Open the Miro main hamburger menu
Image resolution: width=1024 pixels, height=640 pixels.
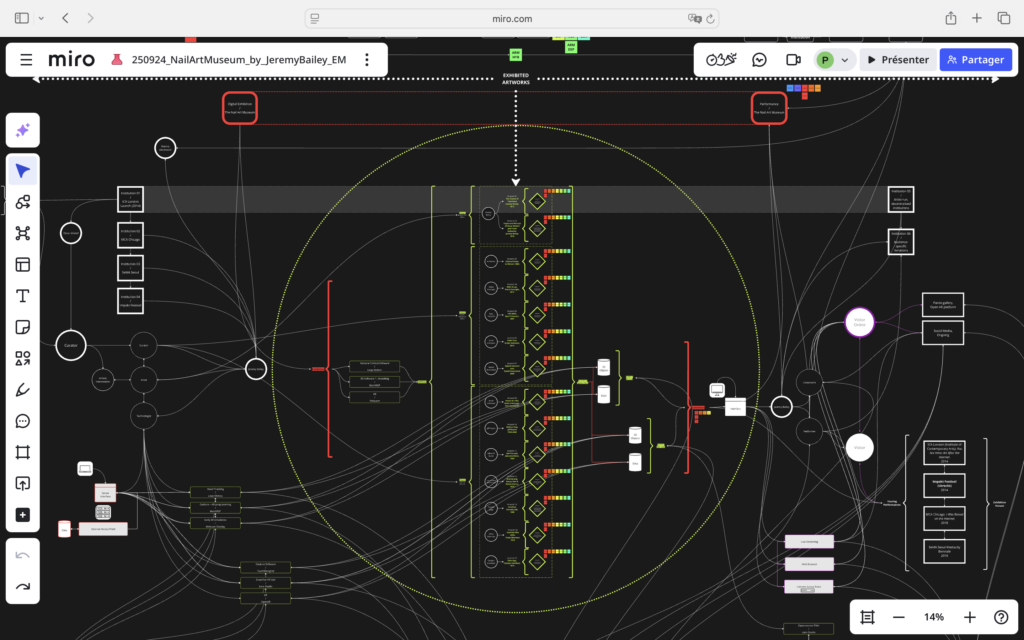click(x=26, y=60)
